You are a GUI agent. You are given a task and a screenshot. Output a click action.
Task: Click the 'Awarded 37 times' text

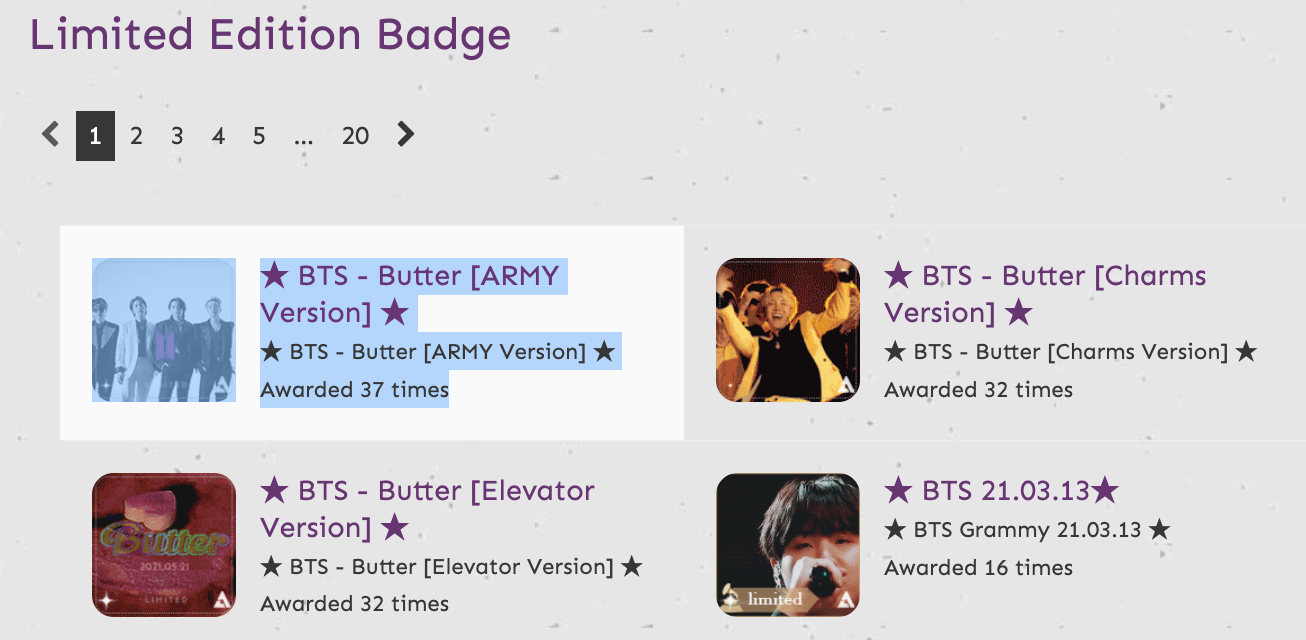354,390
